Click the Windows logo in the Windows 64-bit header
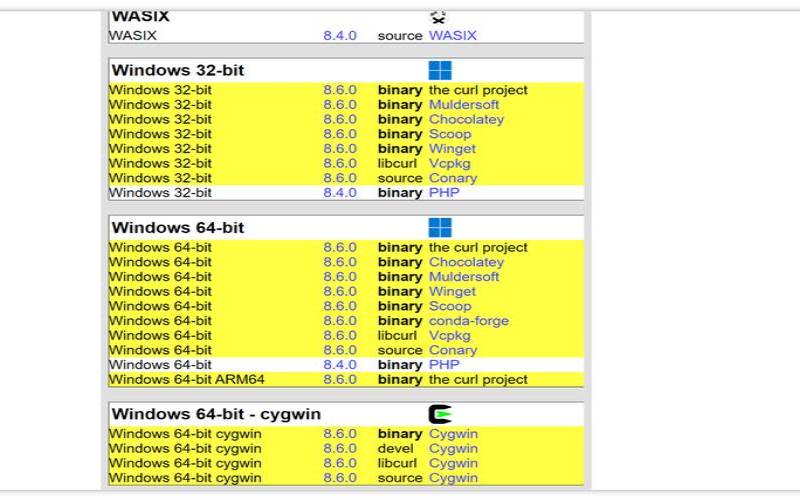 (x=440, y=228)
